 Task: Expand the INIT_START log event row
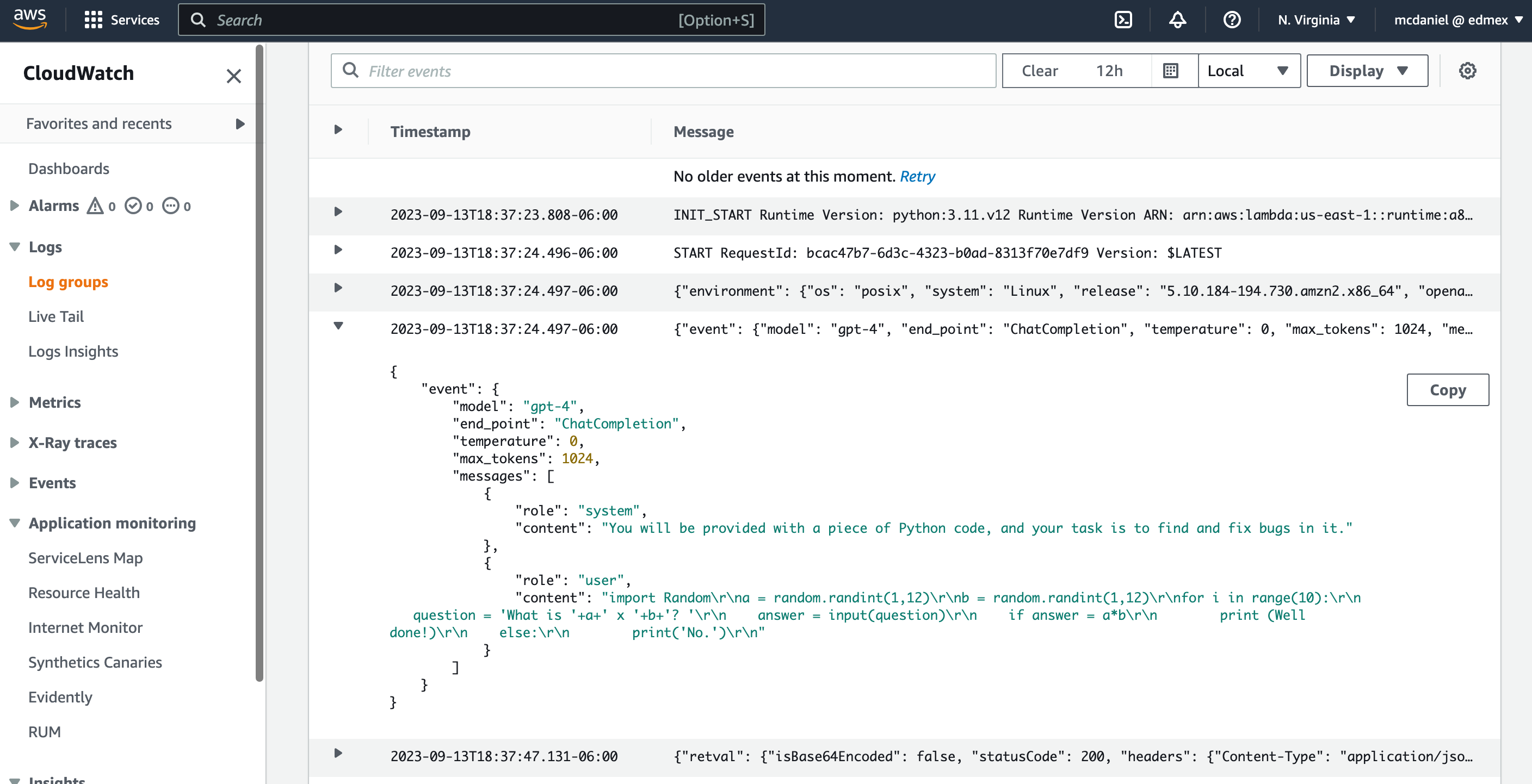(338, 212)
